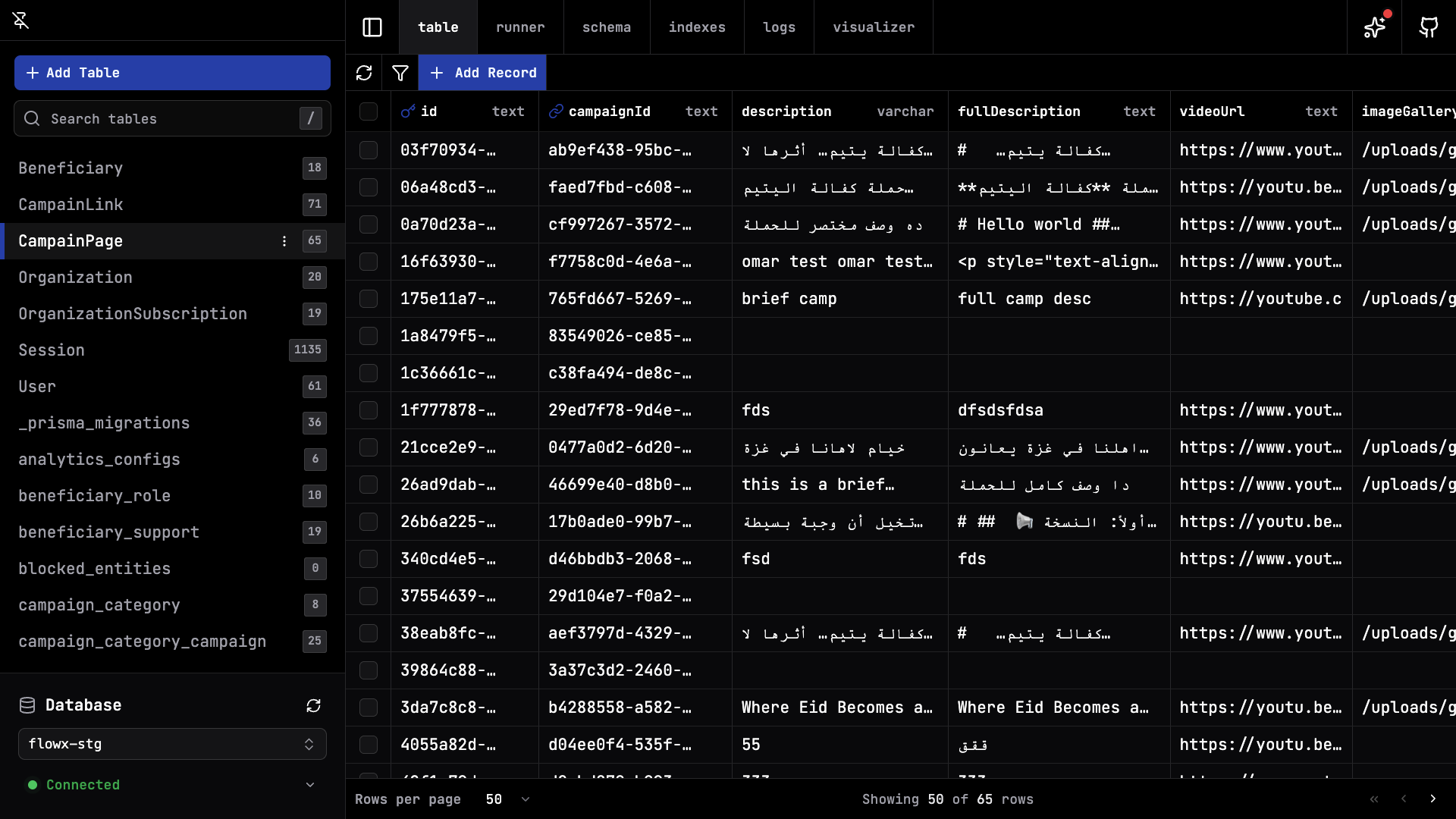1456x819 pixels.
Task: Toggle the select-all header checkbox
Action: (369, 111)
